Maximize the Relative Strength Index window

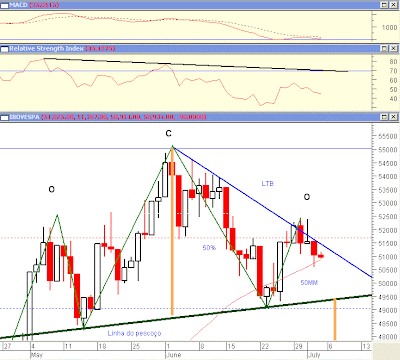pyautogui.click(x=384, y=49)
